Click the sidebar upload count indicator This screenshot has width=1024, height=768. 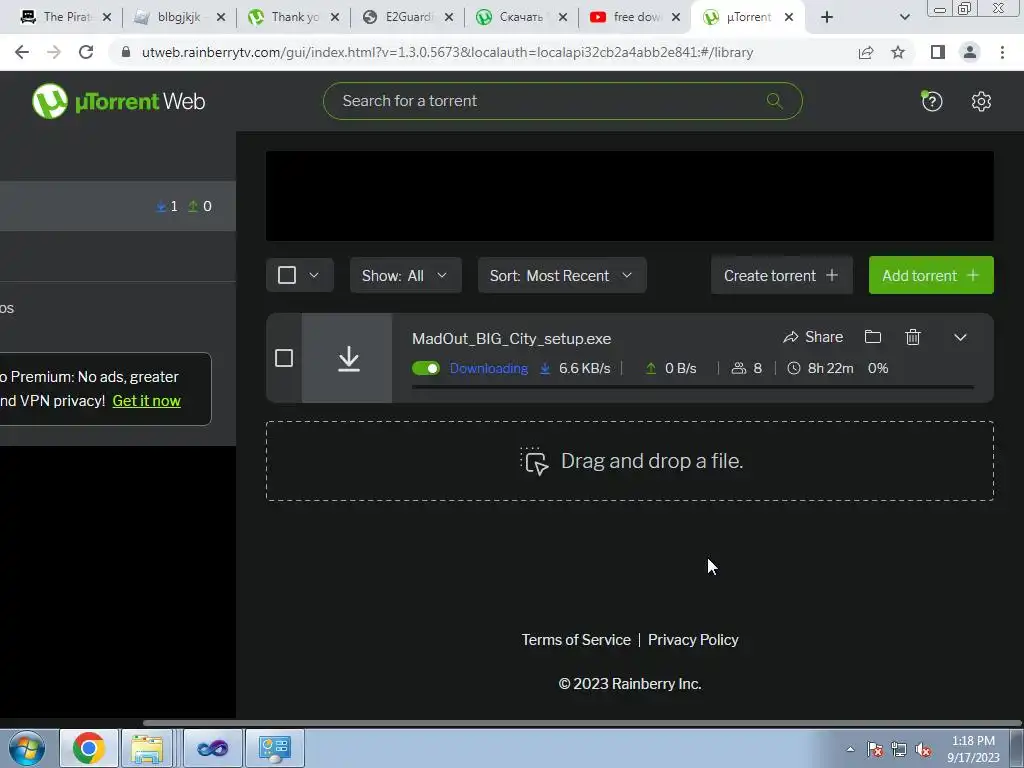(x=200, y=206)
